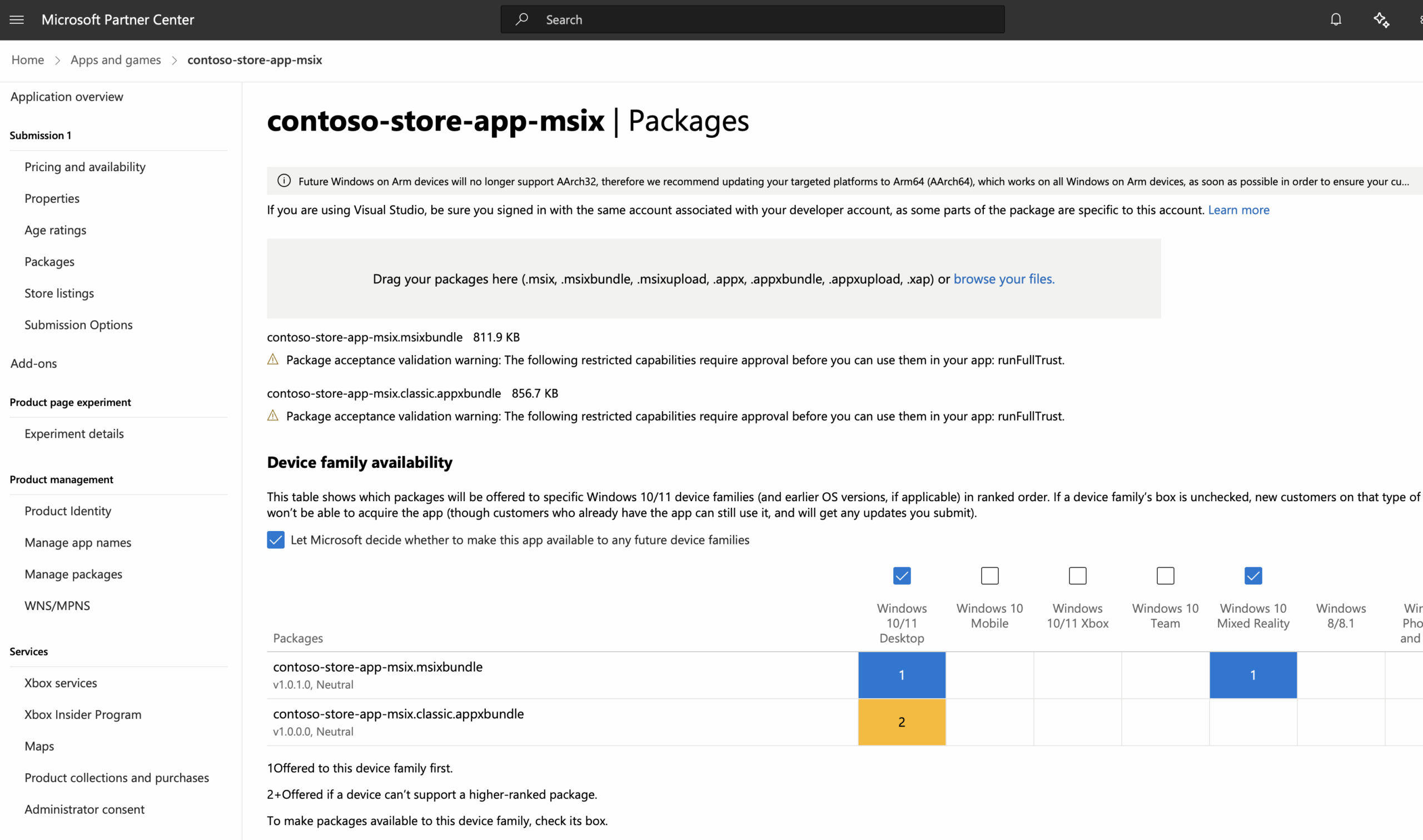Screen dimensions: 1423x840
Task: Collapse the Product management section
Action: pos(61,479)
